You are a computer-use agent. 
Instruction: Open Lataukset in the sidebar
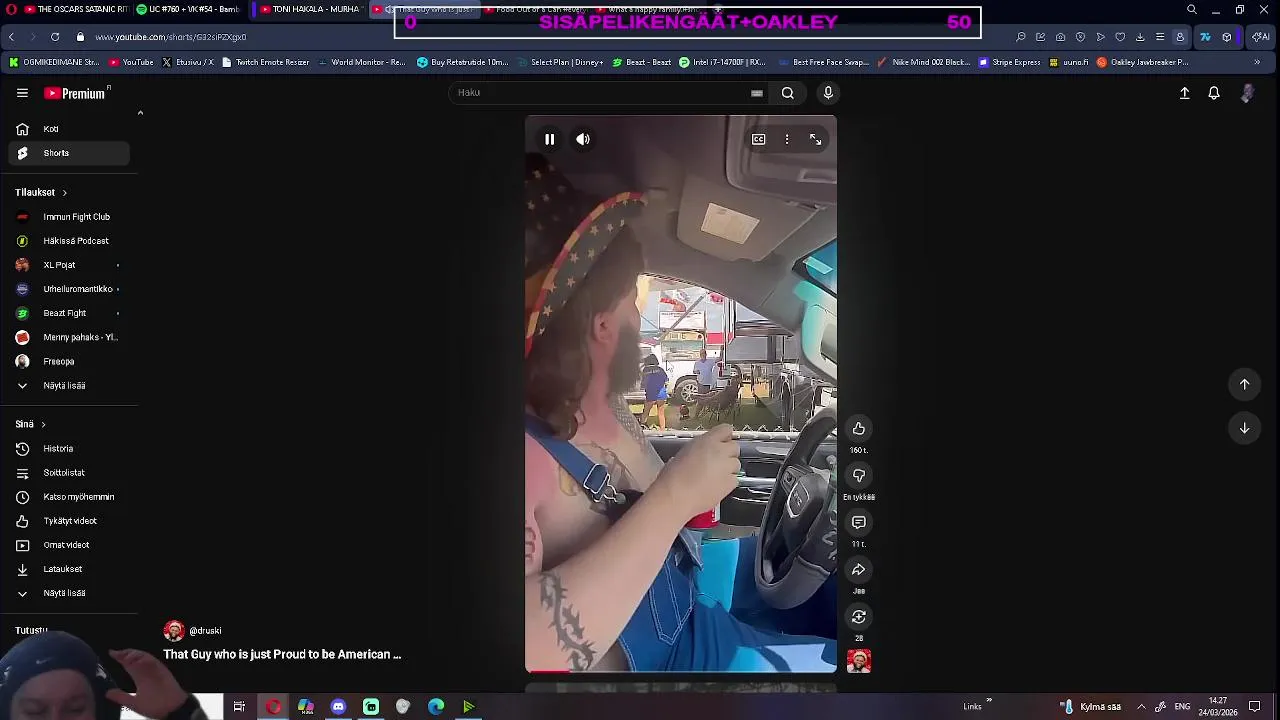click(x=69, y=569)
